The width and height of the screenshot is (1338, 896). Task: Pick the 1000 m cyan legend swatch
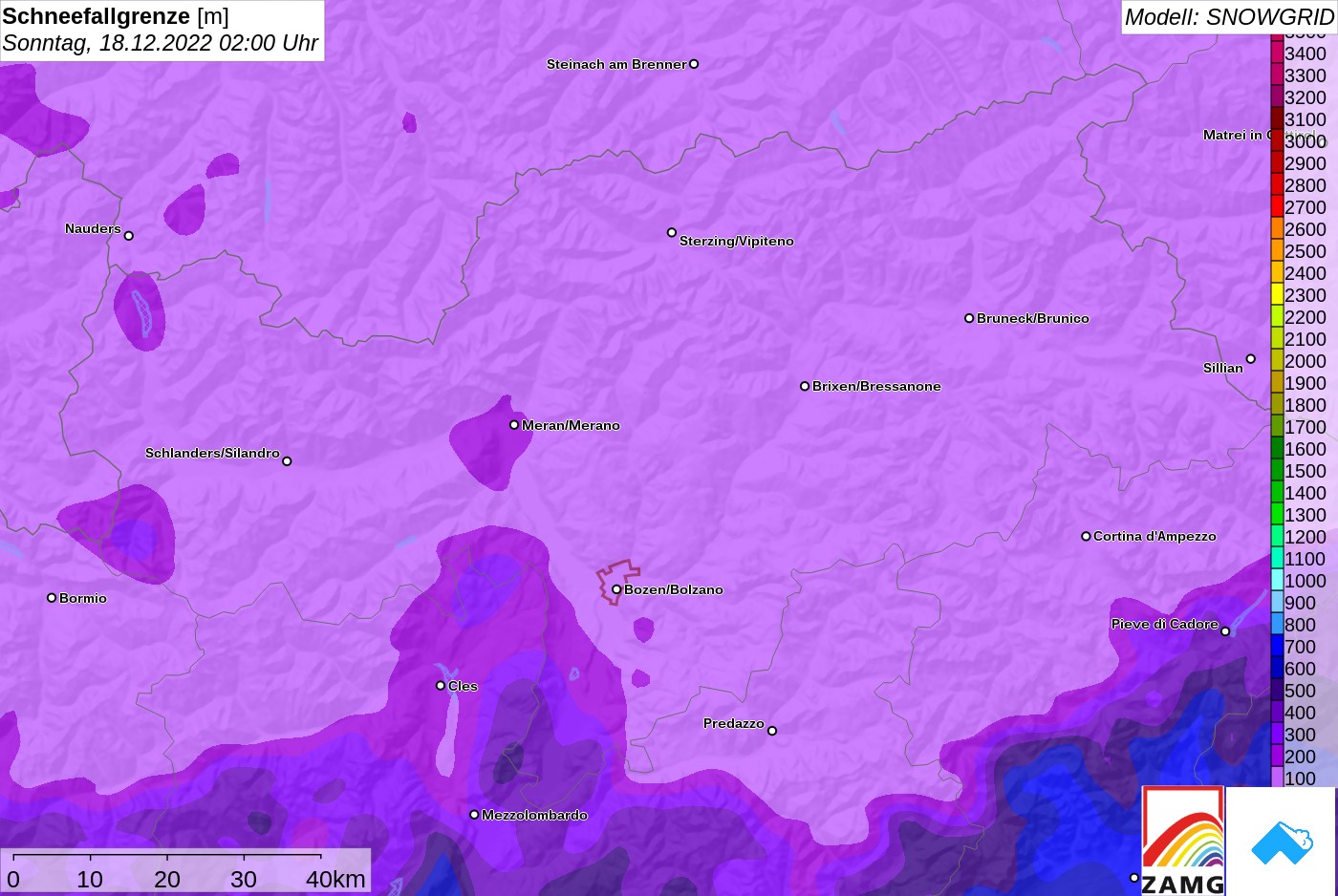click(x=1277, y=581)
